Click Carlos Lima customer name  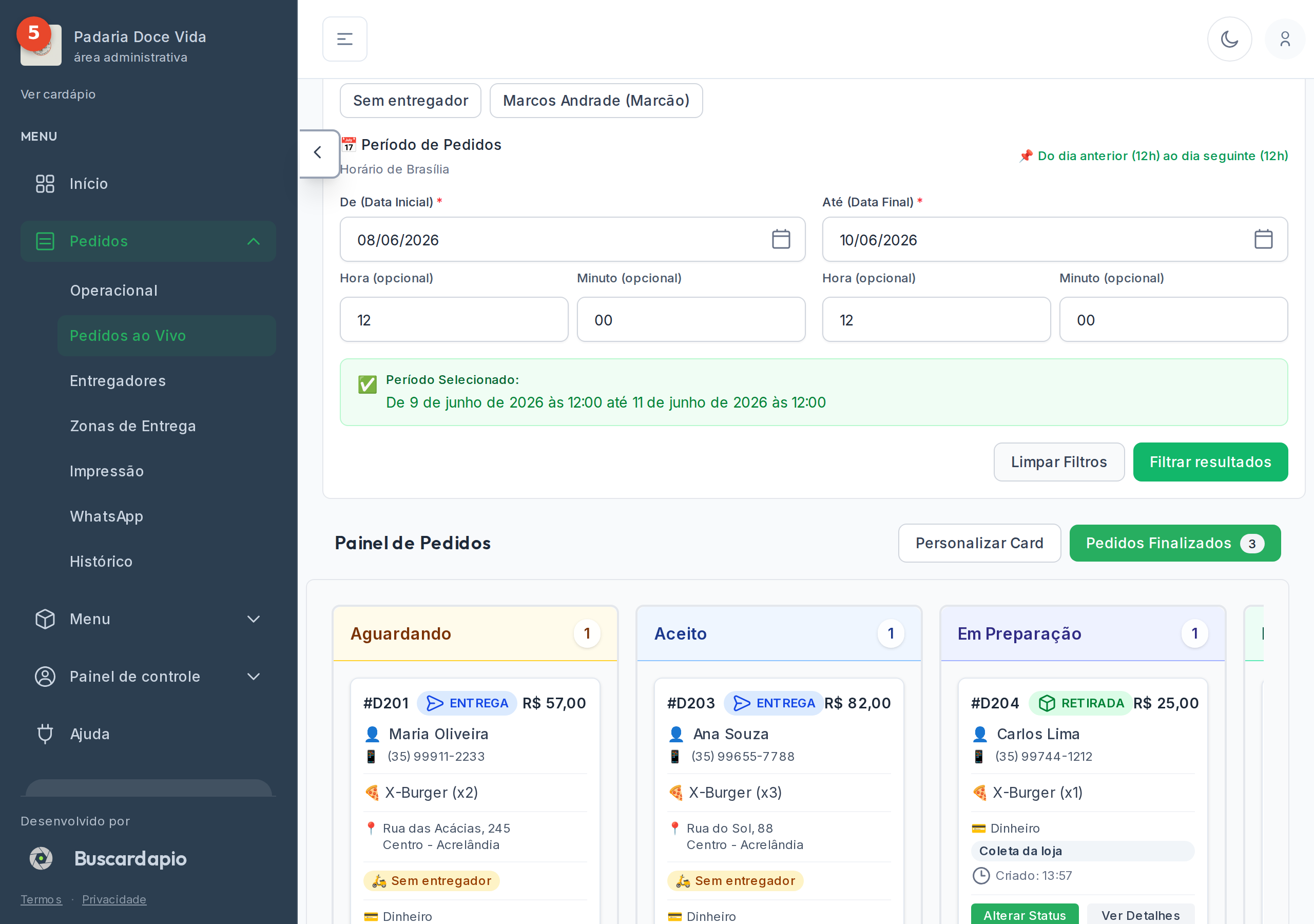(x=1038, y=734)
